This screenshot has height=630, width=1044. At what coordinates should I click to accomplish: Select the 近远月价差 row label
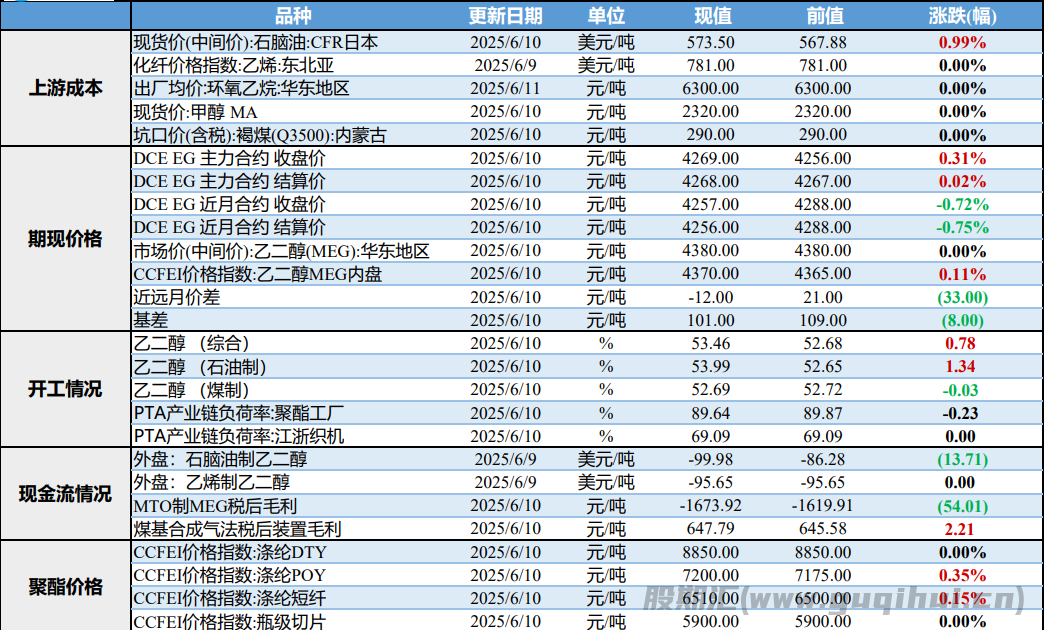176,297
